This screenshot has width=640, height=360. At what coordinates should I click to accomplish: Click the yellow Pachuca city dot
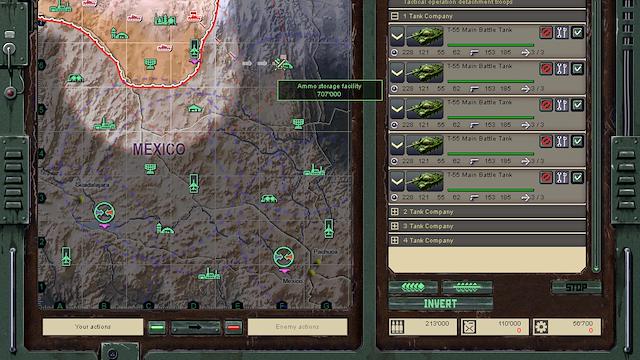pos(318,261)
